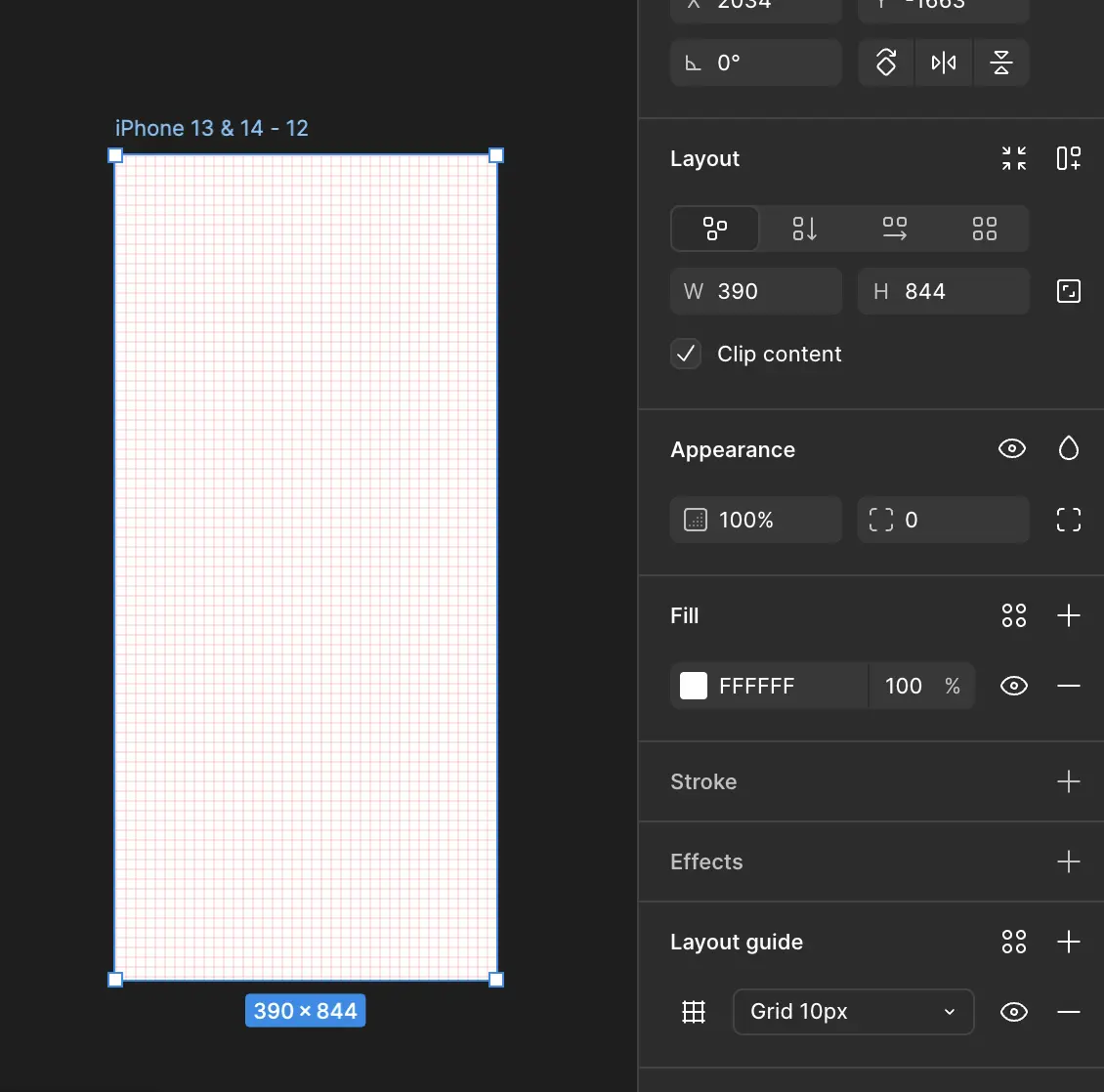Select vertical auto layout flow
The height and width of the screenshot is (1092, 1104).
(804, 229)
